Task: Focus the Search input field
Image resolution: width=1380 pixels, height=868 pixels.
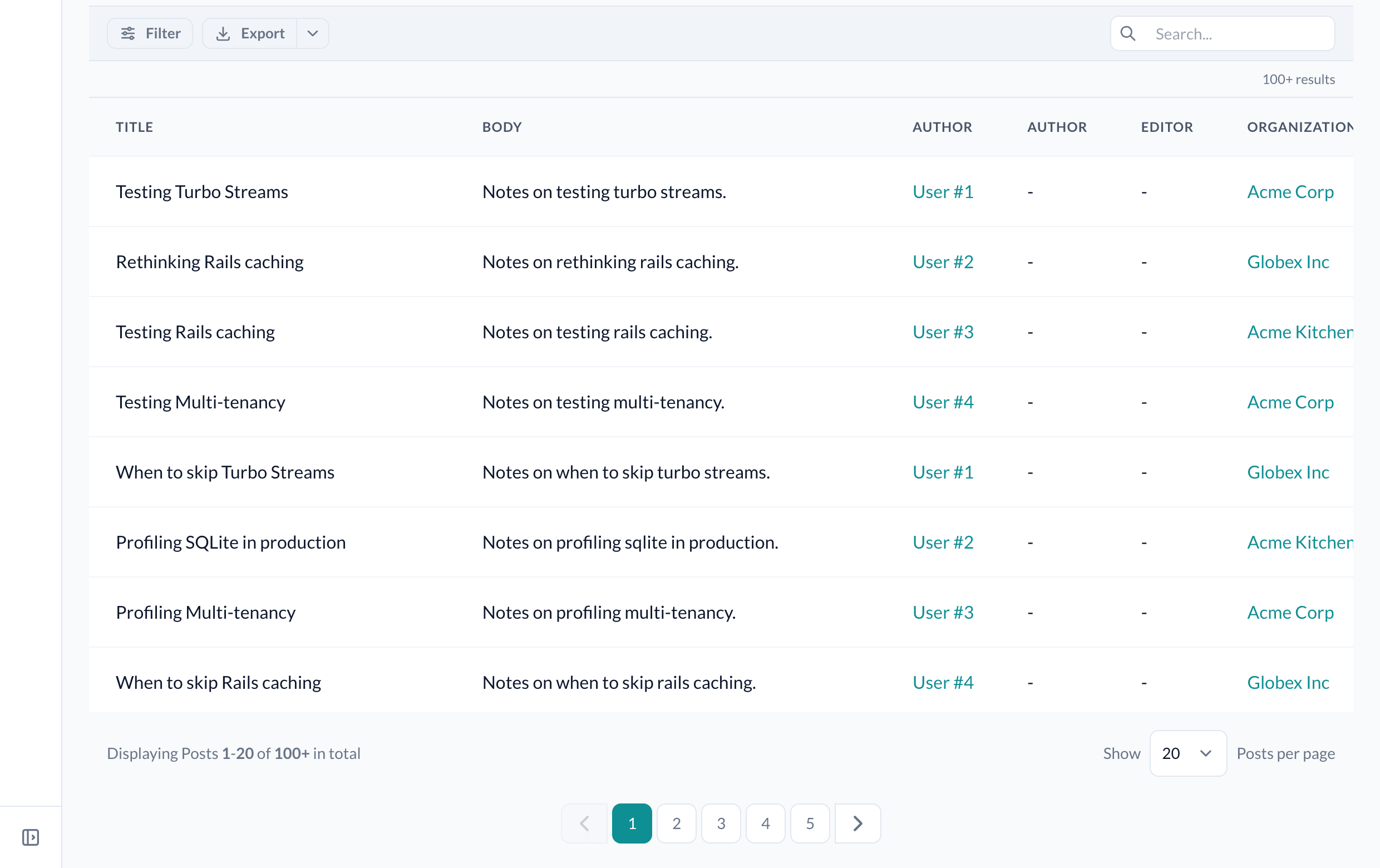Action: 1223,33
